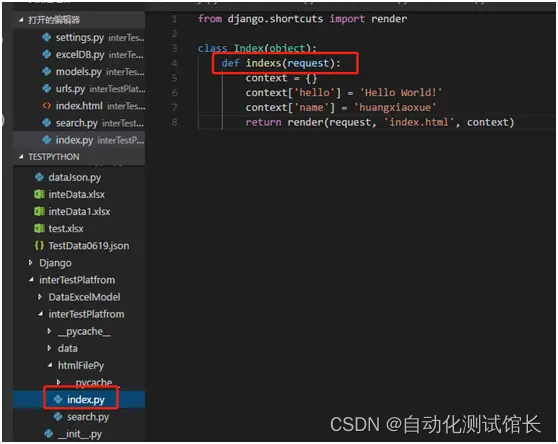
Task: Open settings.py from open editors
Action: [x=79, y=37]
